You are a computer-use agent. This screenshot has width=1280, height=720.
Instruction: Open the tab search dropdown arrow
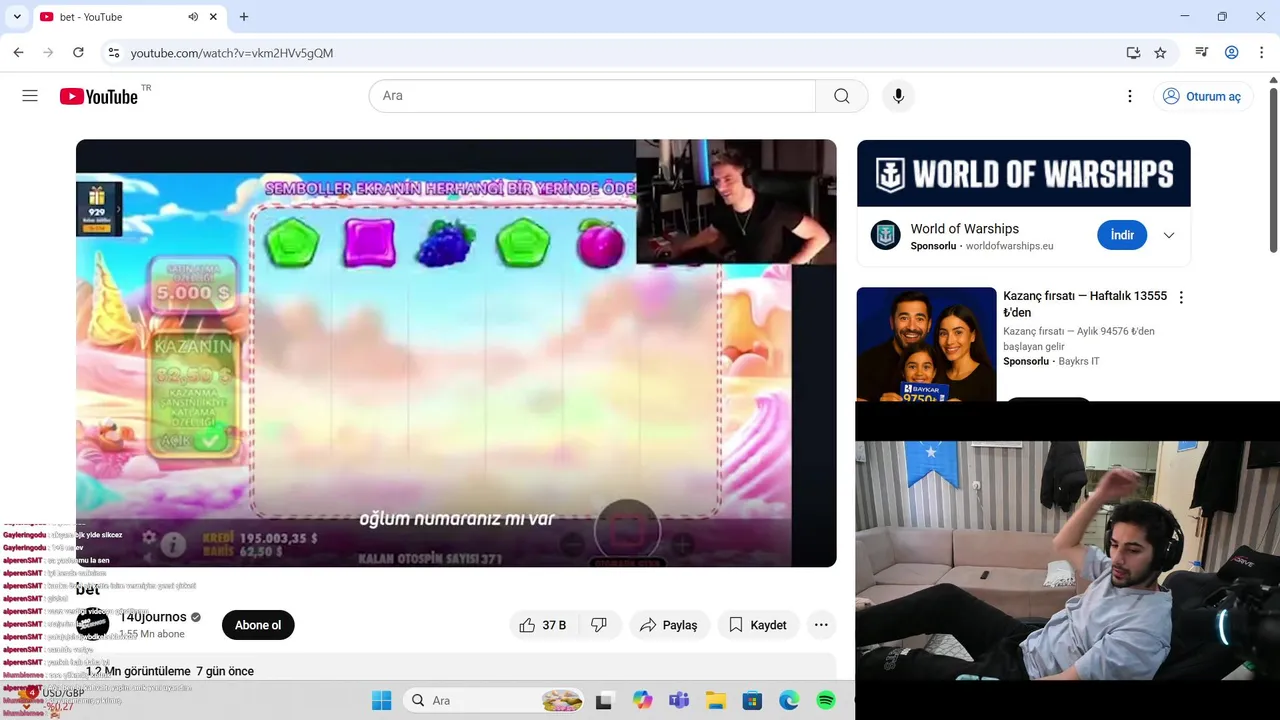18,17
